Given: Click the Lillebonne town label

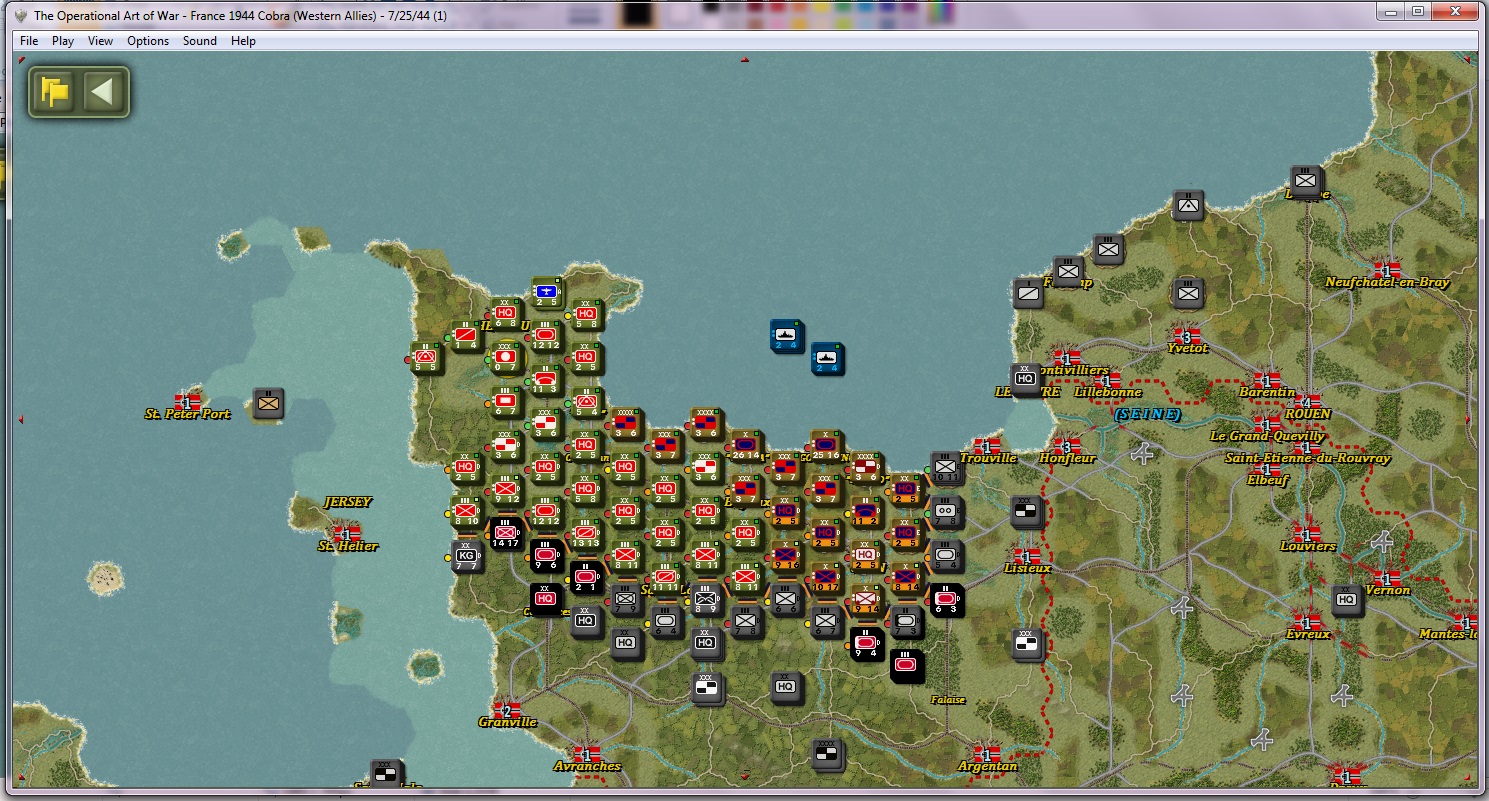Looking at the screenshot, I should [1107, 392].
